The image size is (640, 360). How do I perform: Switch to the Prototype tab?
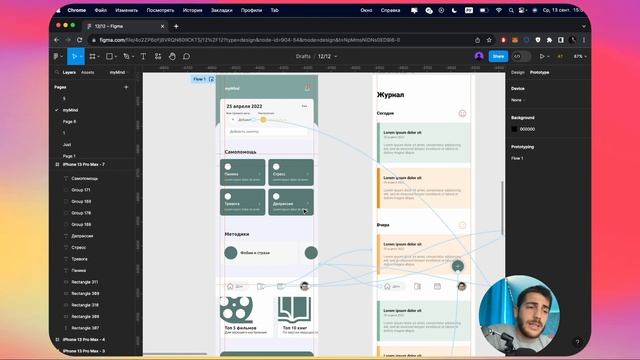pos(540,72)
